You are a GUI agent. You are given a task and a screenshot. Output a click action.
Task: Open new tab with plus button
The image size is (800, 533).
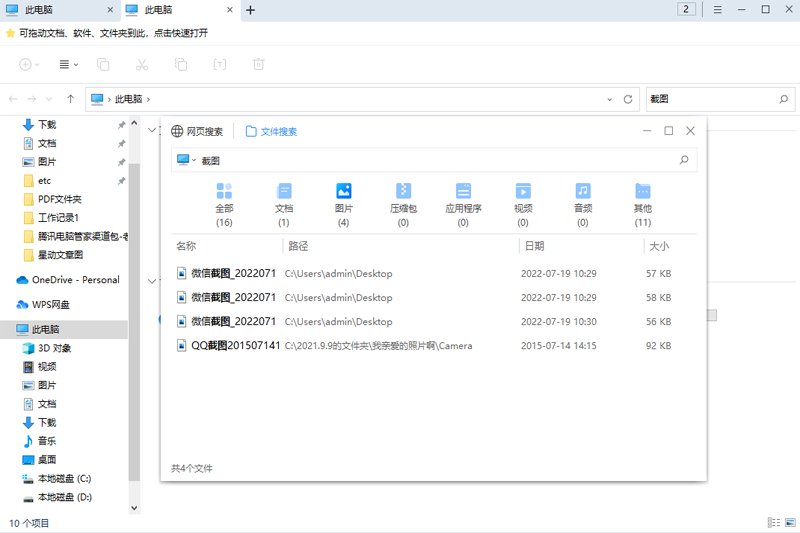tap(250, 10)
